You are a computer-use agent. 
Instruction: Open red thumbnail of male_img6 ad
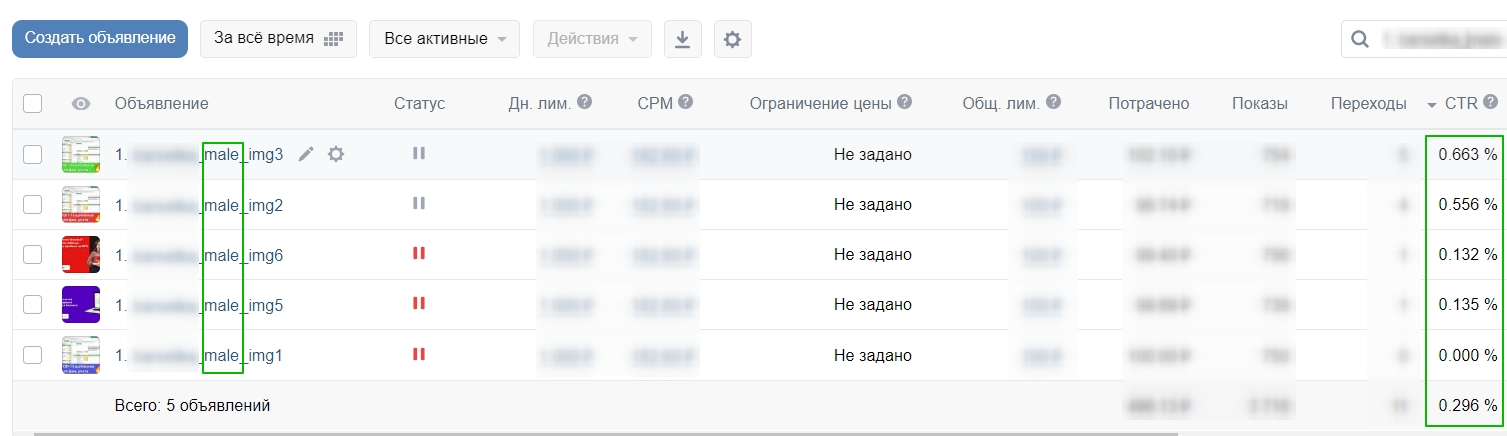coord(81,254)
